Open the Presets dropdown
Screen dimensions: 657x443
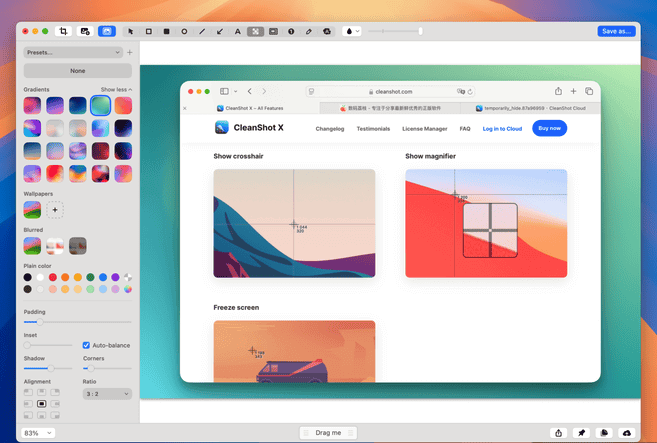(73, 52)
